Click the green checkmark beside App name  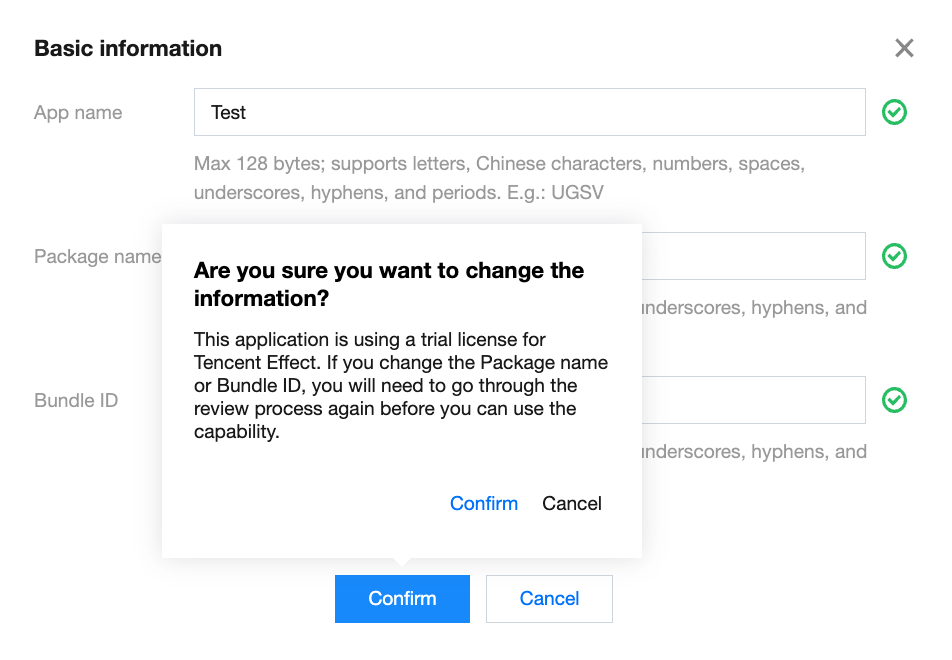pyautogui.click(x=894, y=112)
